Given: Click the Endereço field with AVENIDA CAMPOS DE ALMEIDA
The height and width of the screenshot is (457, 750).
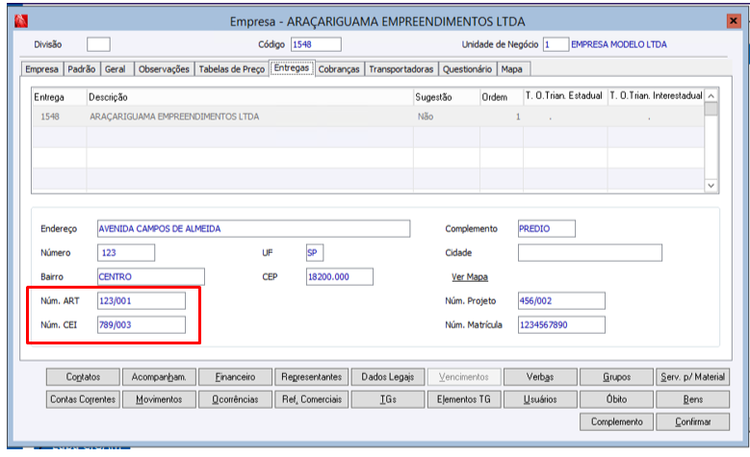Looking at the screenshot, I should pyautogui.click(x=254, y=229).
